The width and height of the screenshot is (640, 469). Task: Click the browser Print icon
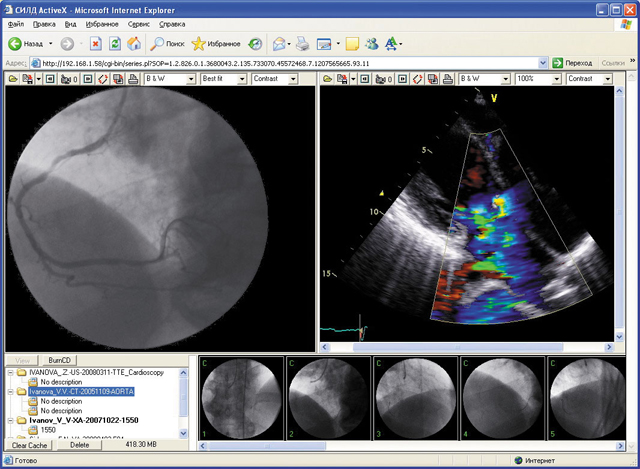click(302, 44)
